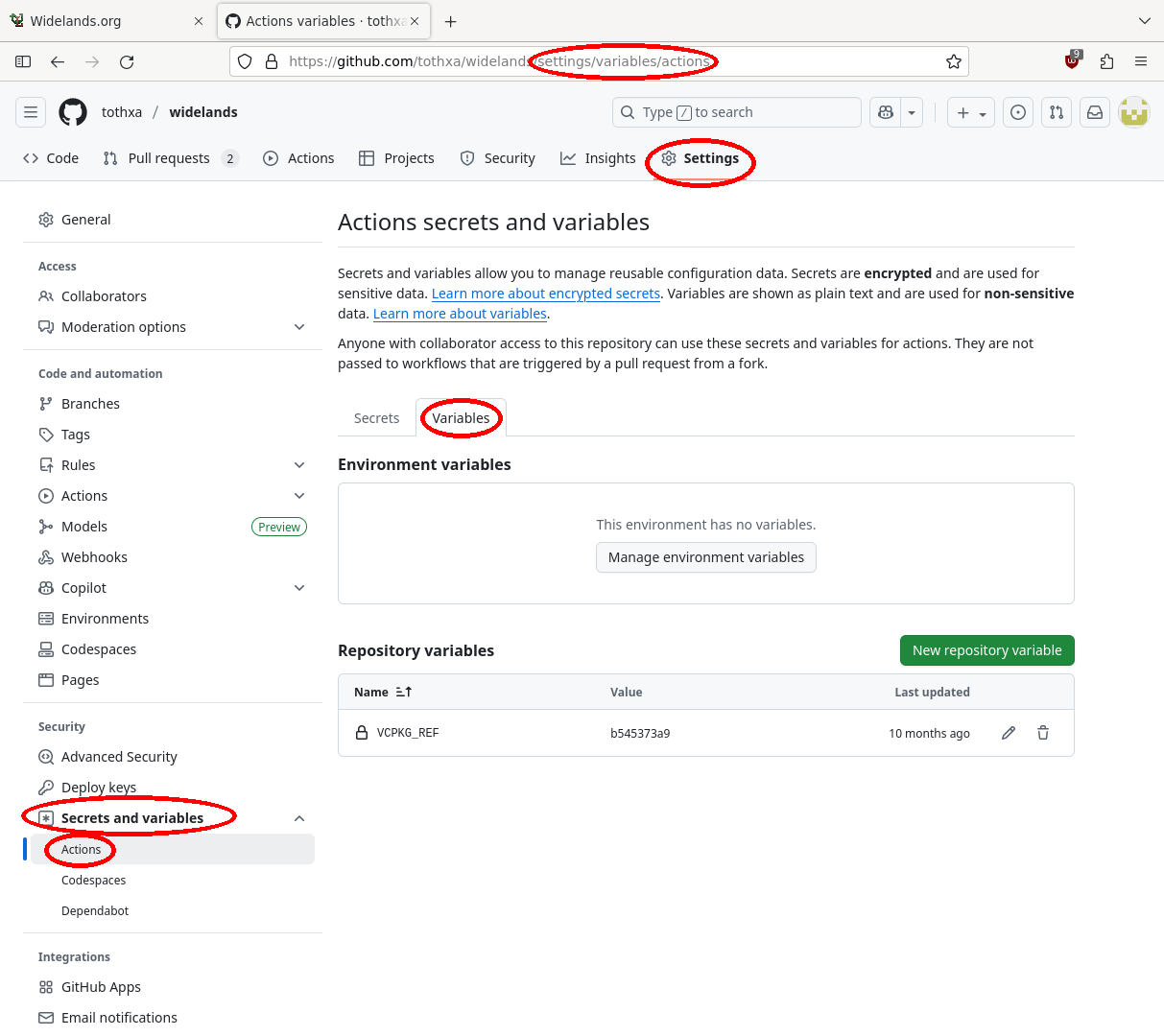Click the New repository variable button

tap(986, 650)
